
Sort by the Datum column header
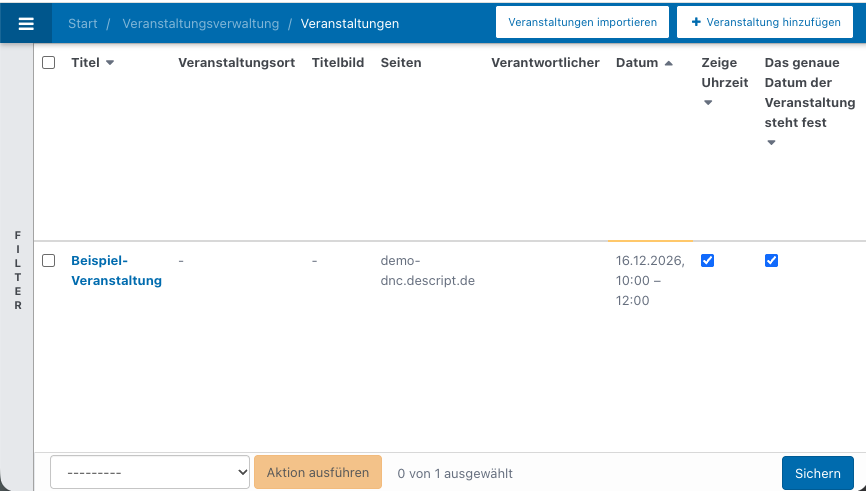pos(637,62)
